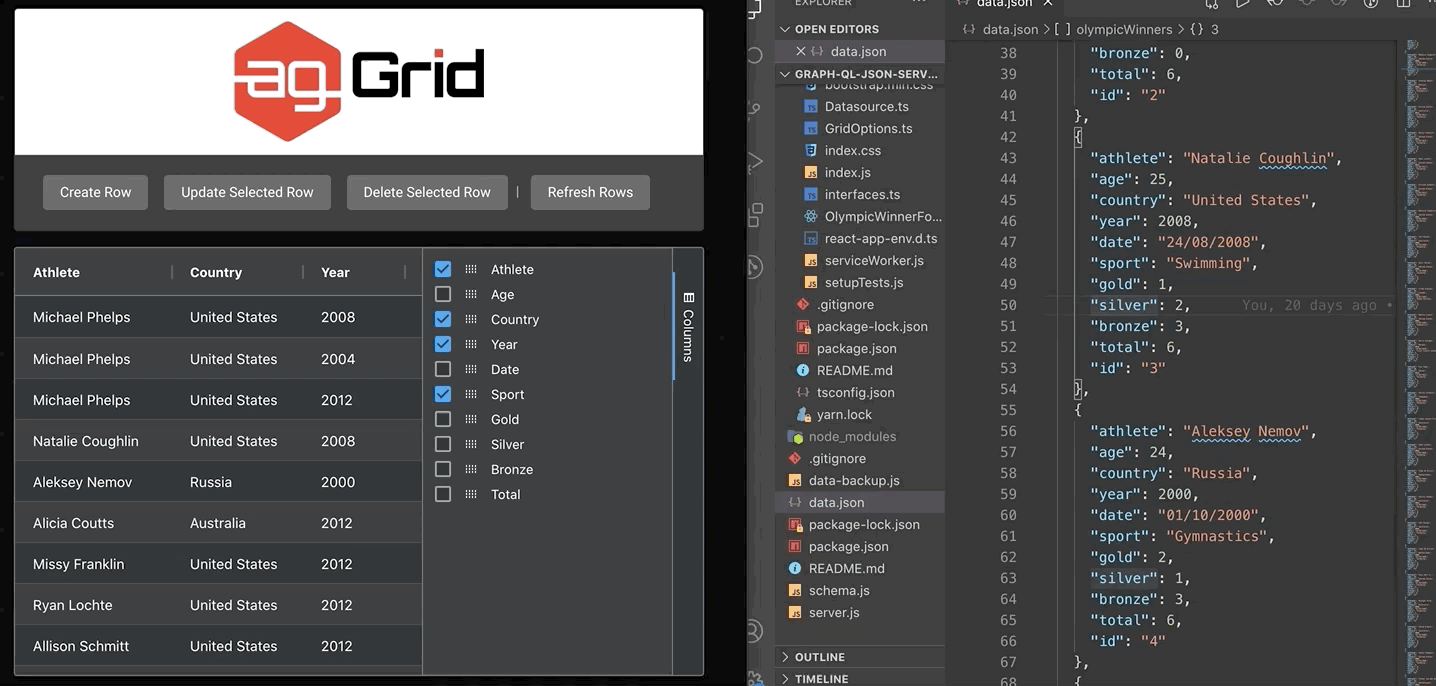Open the Accounts menu in activity bar

click(756, 631)
